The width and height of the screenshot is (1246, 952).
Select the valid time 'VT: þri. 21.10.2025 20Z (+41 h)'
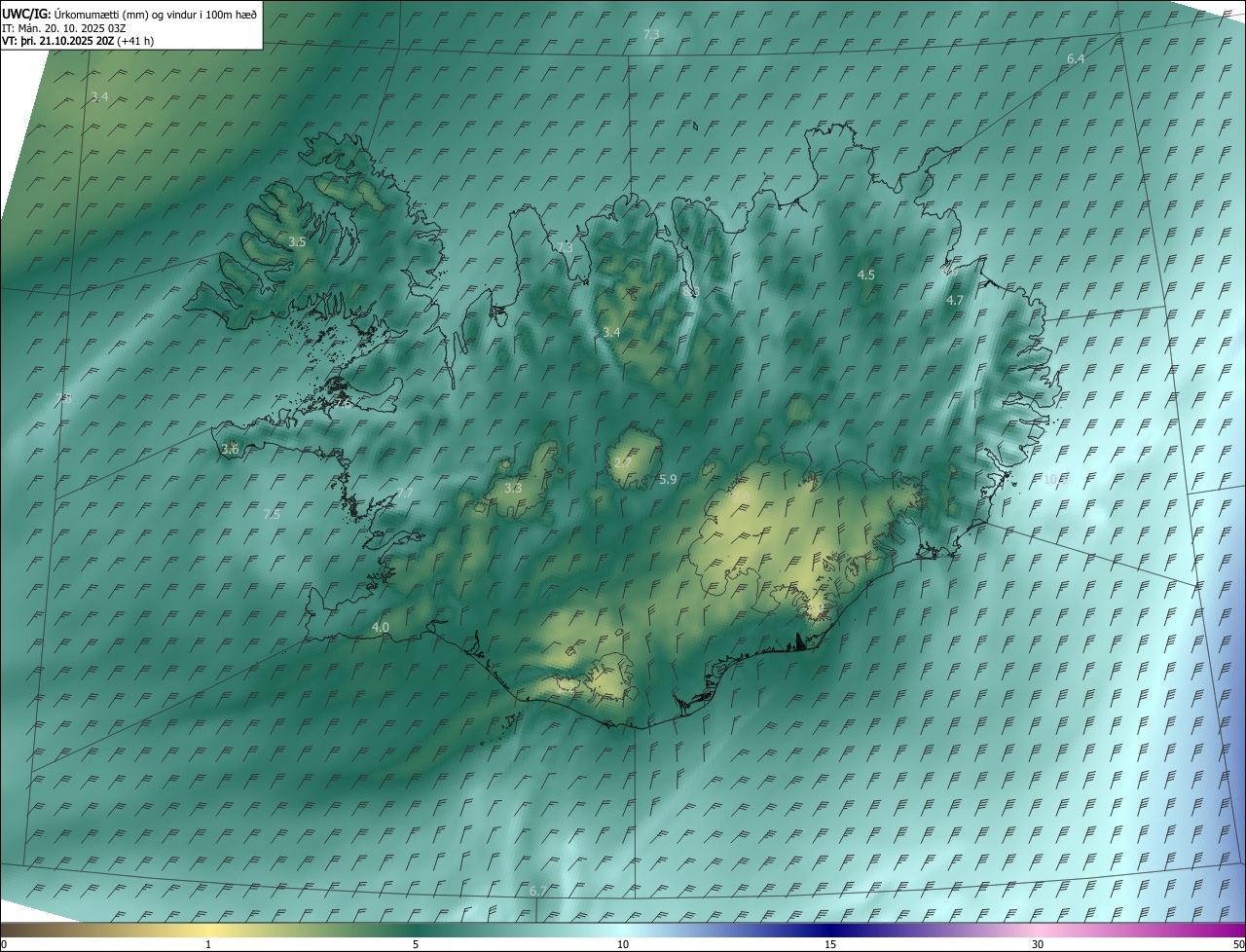(78, 41)
